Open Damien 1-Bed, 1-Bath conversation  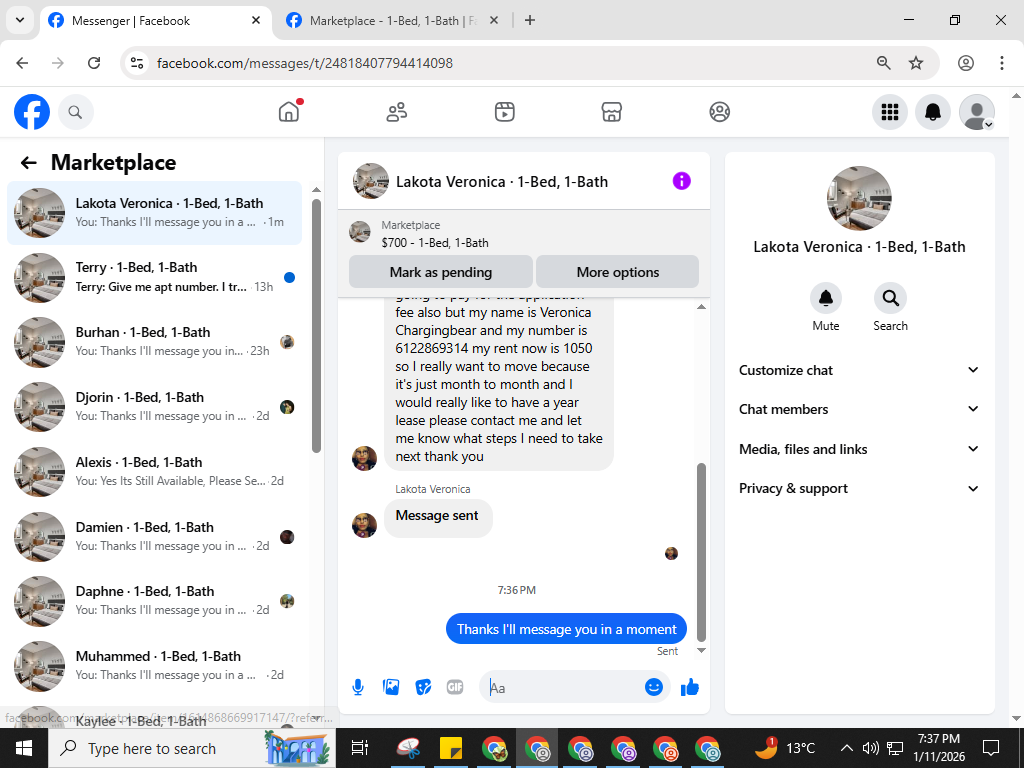155,537
